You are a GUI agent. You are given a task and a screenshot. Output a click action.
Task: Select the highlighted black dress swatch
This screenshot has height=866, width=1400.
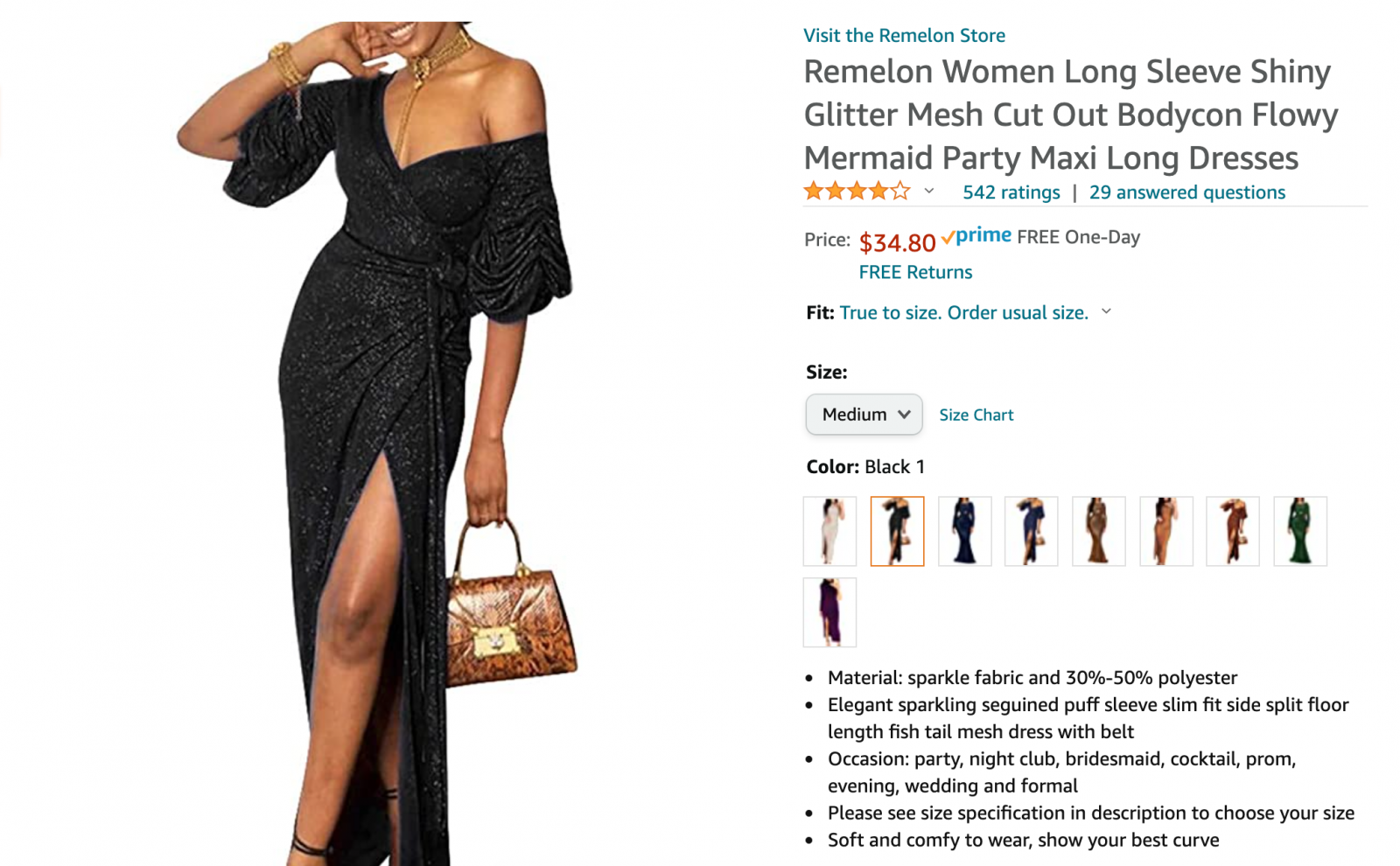point(897,531)
